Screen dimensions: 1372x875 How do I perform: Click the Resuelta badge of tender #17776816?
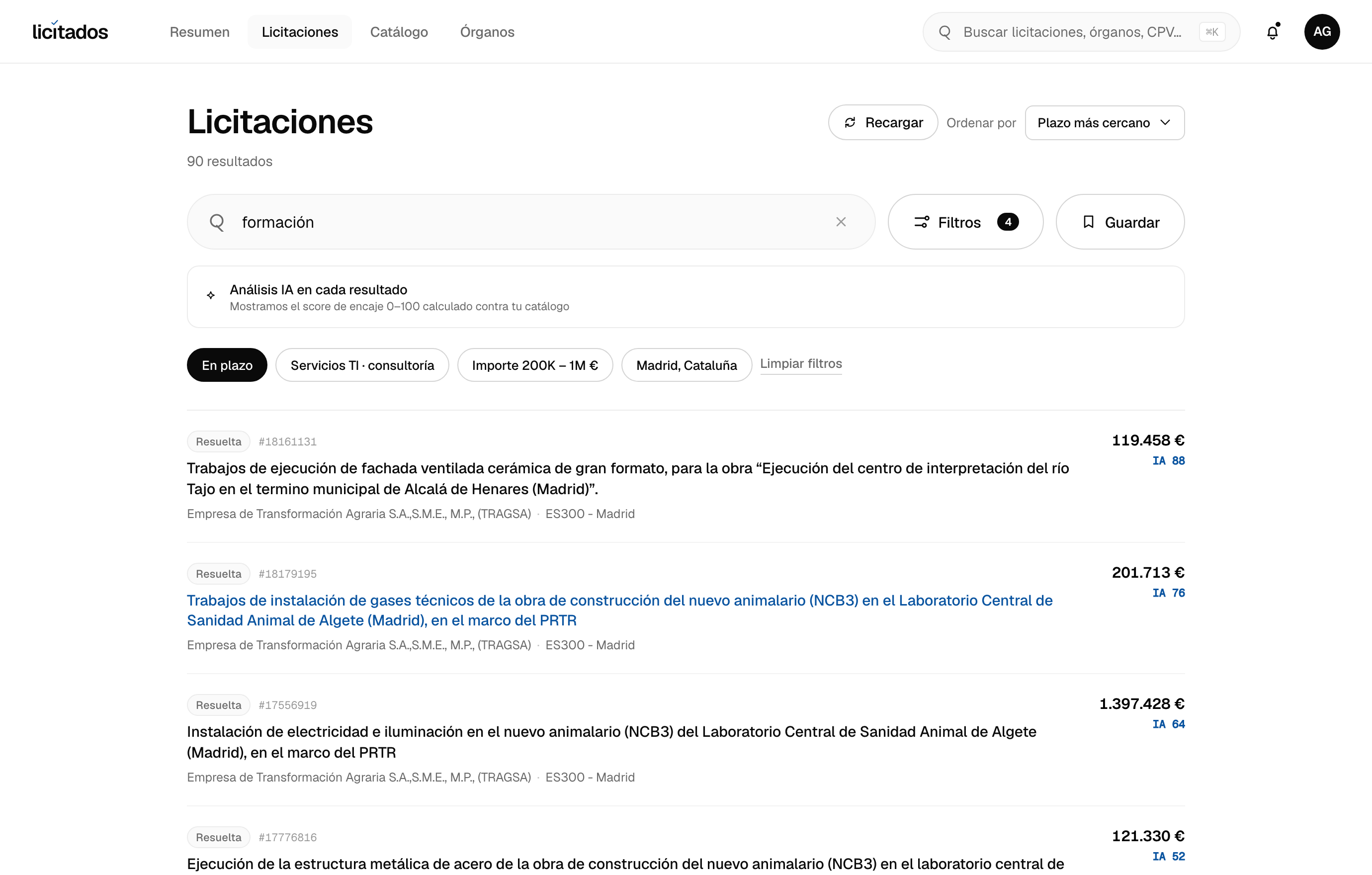(x=218, y=837)
